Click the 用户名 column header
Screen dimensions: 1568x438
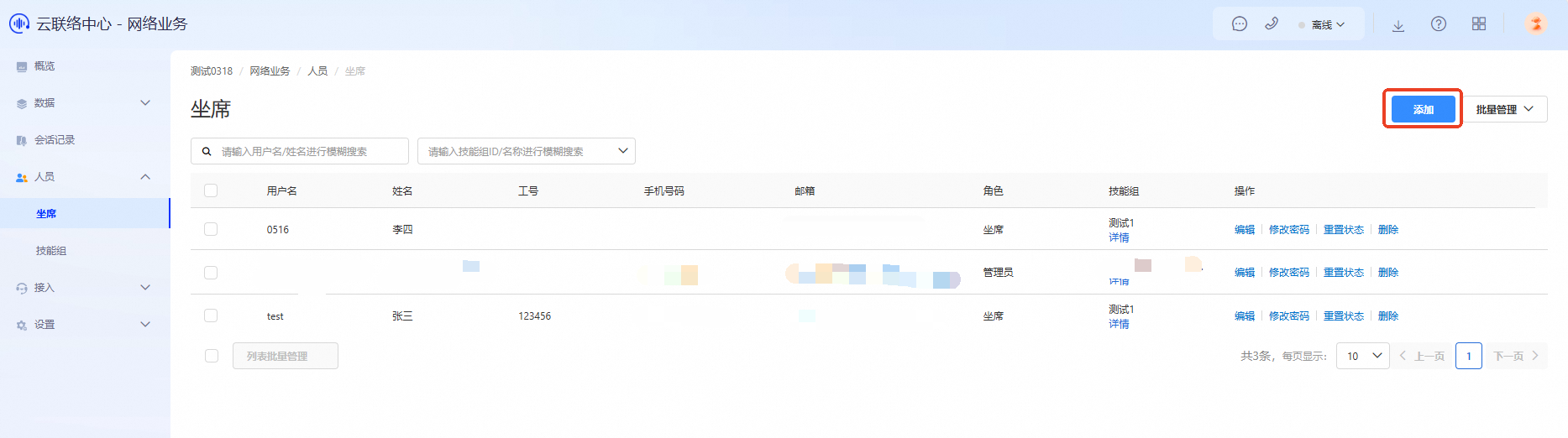click(282, 191)
